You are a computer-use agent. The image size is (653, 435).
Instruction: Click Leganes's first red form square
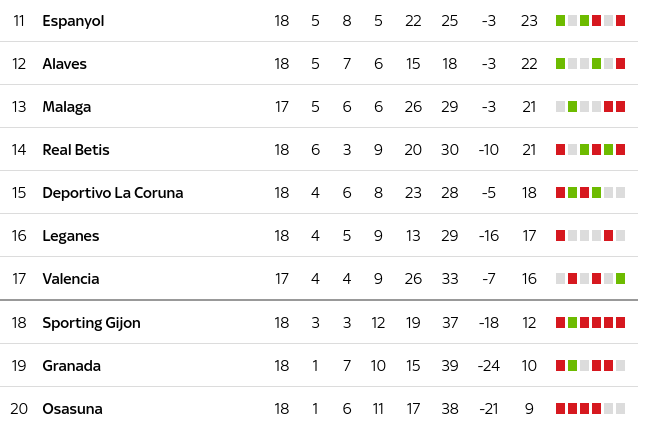coord(561,236)
